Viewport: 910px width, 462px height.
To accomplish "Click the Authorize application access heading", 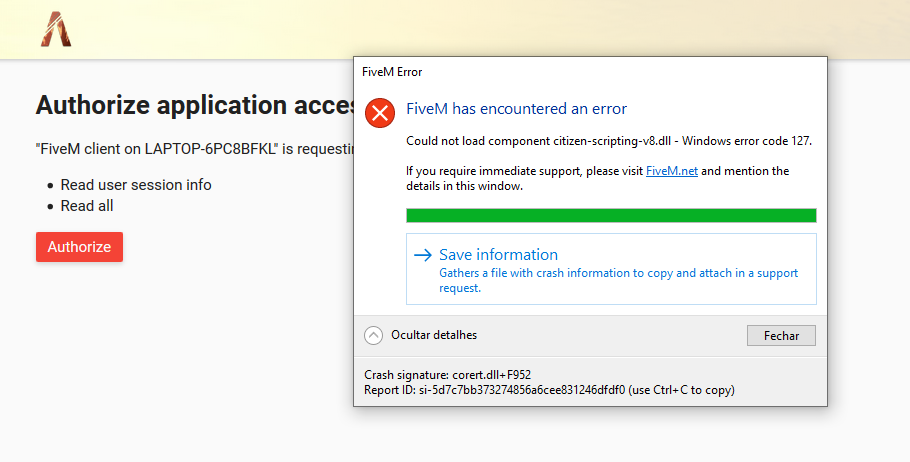I will (195, 105).
